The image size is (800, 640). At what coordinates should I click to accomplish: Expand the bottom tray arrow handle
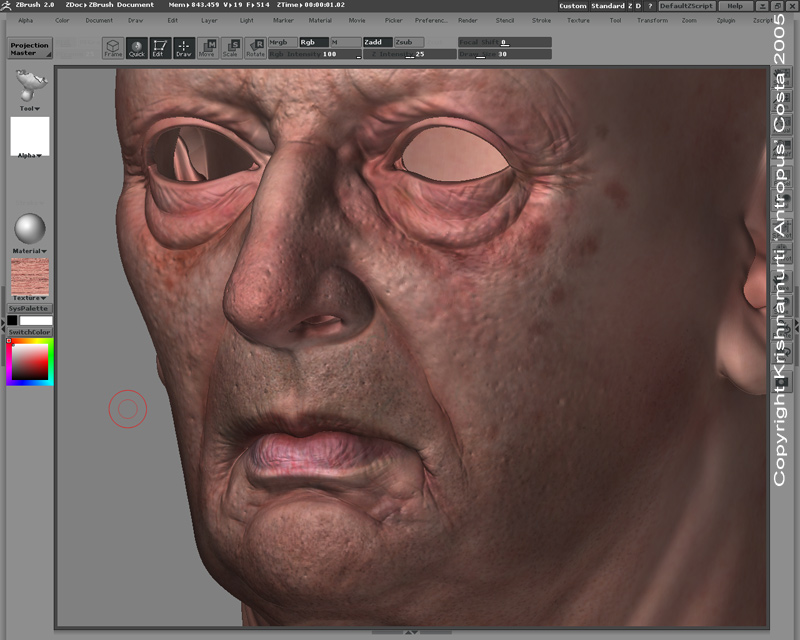(x=411, y=633)
